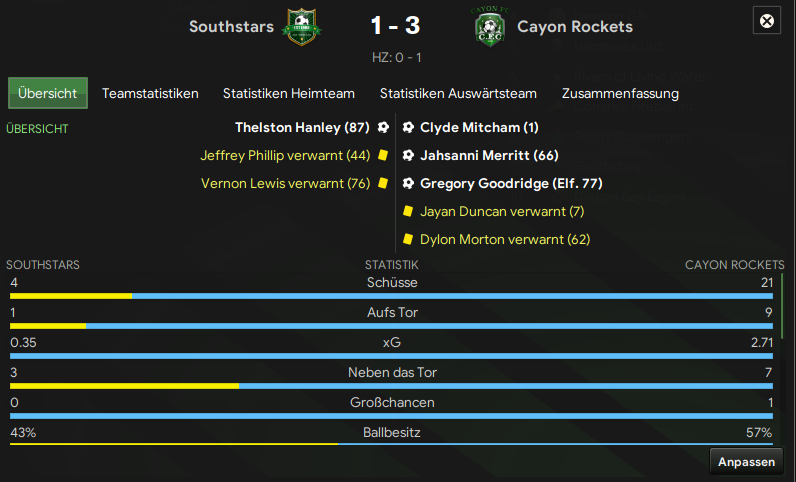Open the Statistiken Heimteam tab
Image resolution: width=796 pixels, height=482 pixels.
[x=289, y=94]
